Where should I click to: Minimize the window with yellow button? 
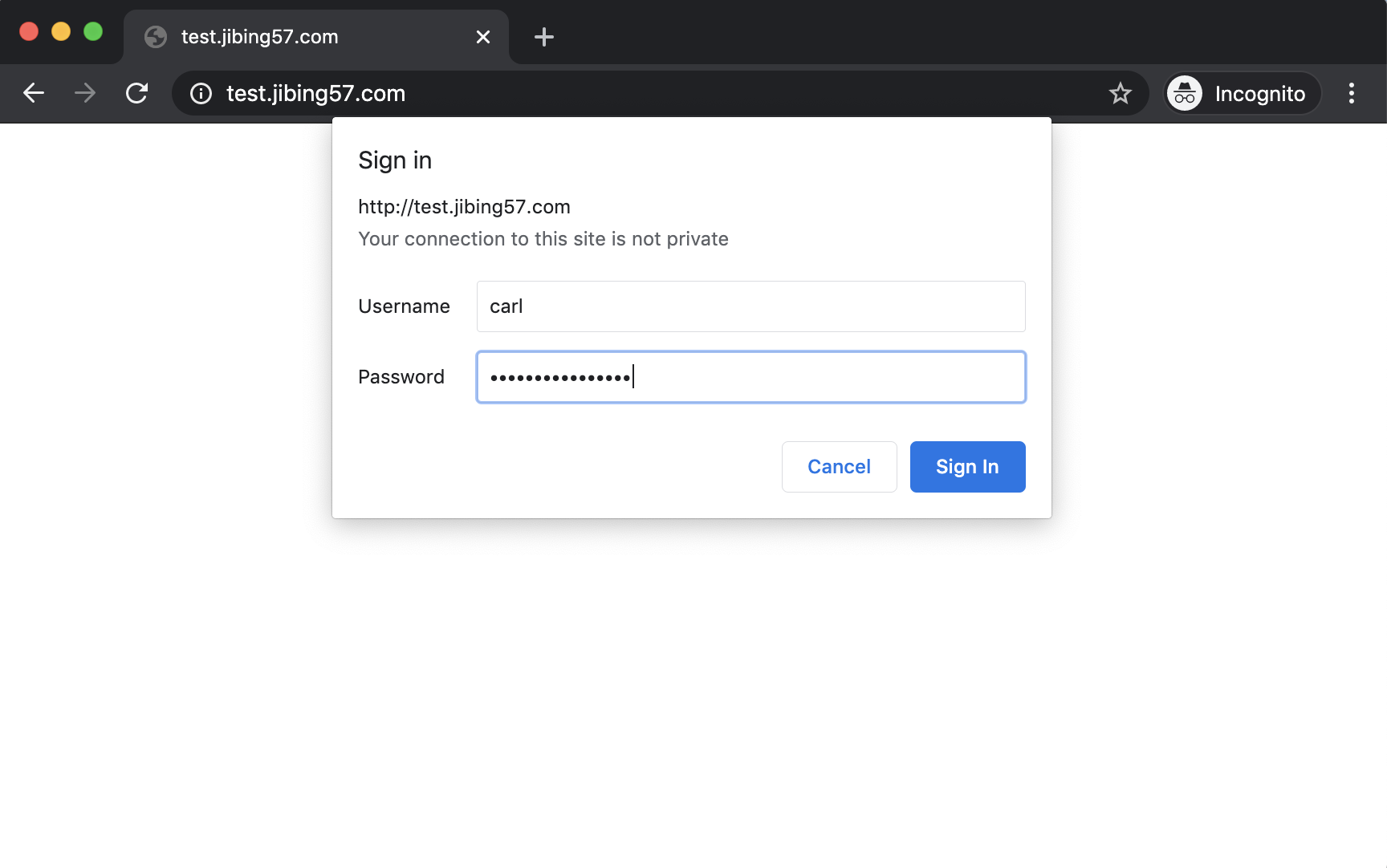click(61, 31)
